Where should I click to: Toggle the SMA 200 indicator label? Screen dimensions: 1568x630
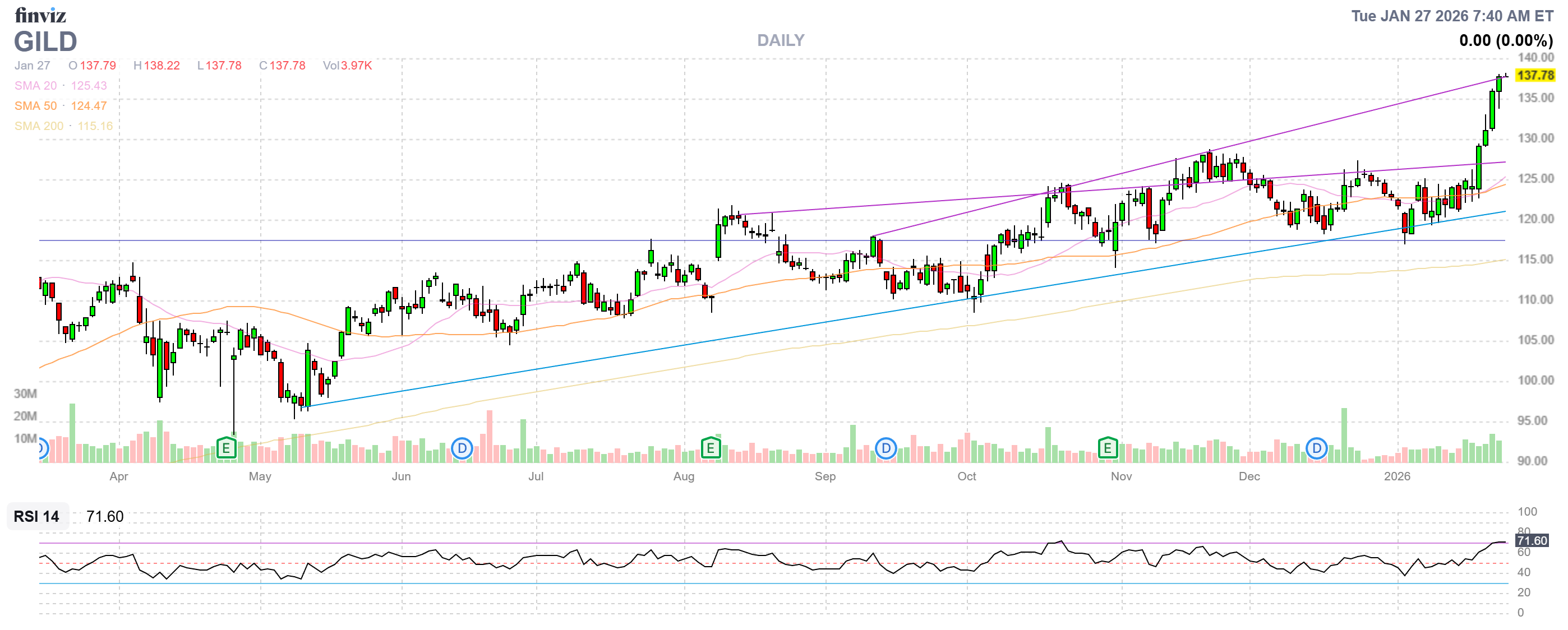point(39,126)
